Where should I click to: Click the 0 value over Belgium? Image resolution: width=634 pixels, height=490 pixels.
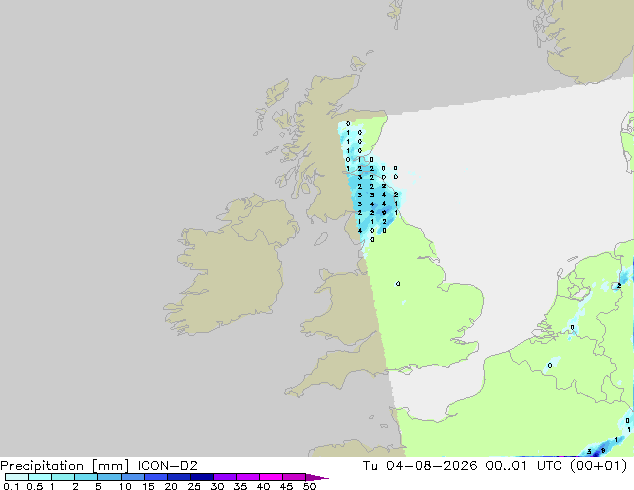coord(550,365)
